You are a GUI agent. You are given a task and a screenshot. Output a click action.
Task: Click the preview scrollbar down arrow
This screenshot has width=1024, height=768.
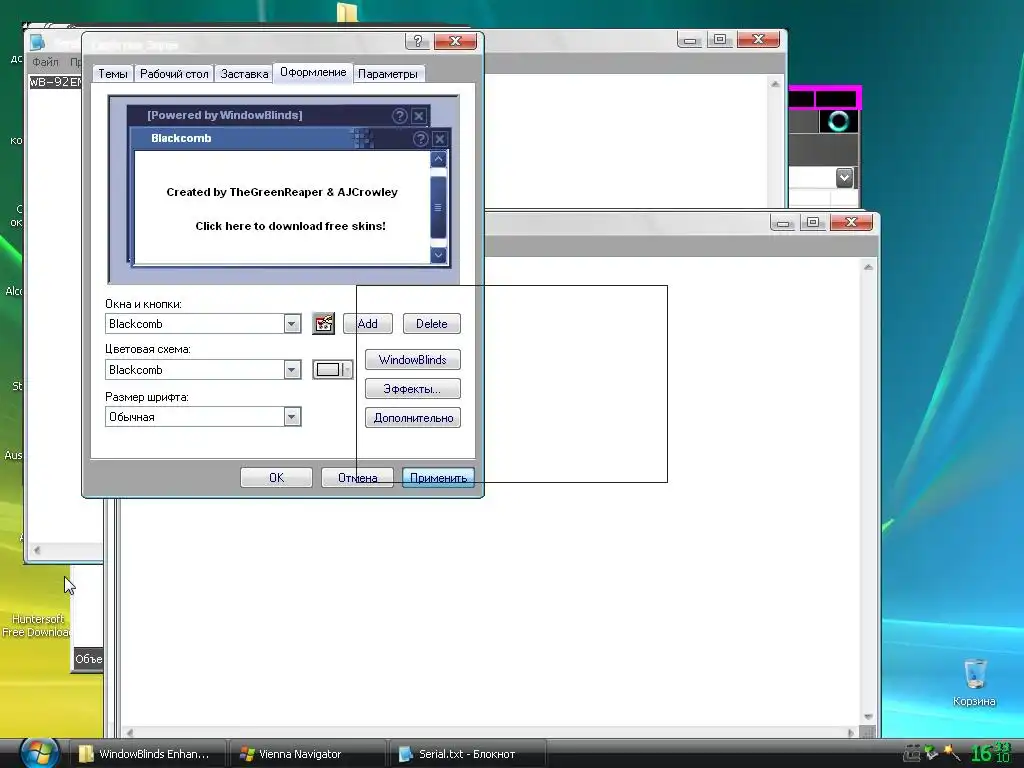tap(438, 255)
